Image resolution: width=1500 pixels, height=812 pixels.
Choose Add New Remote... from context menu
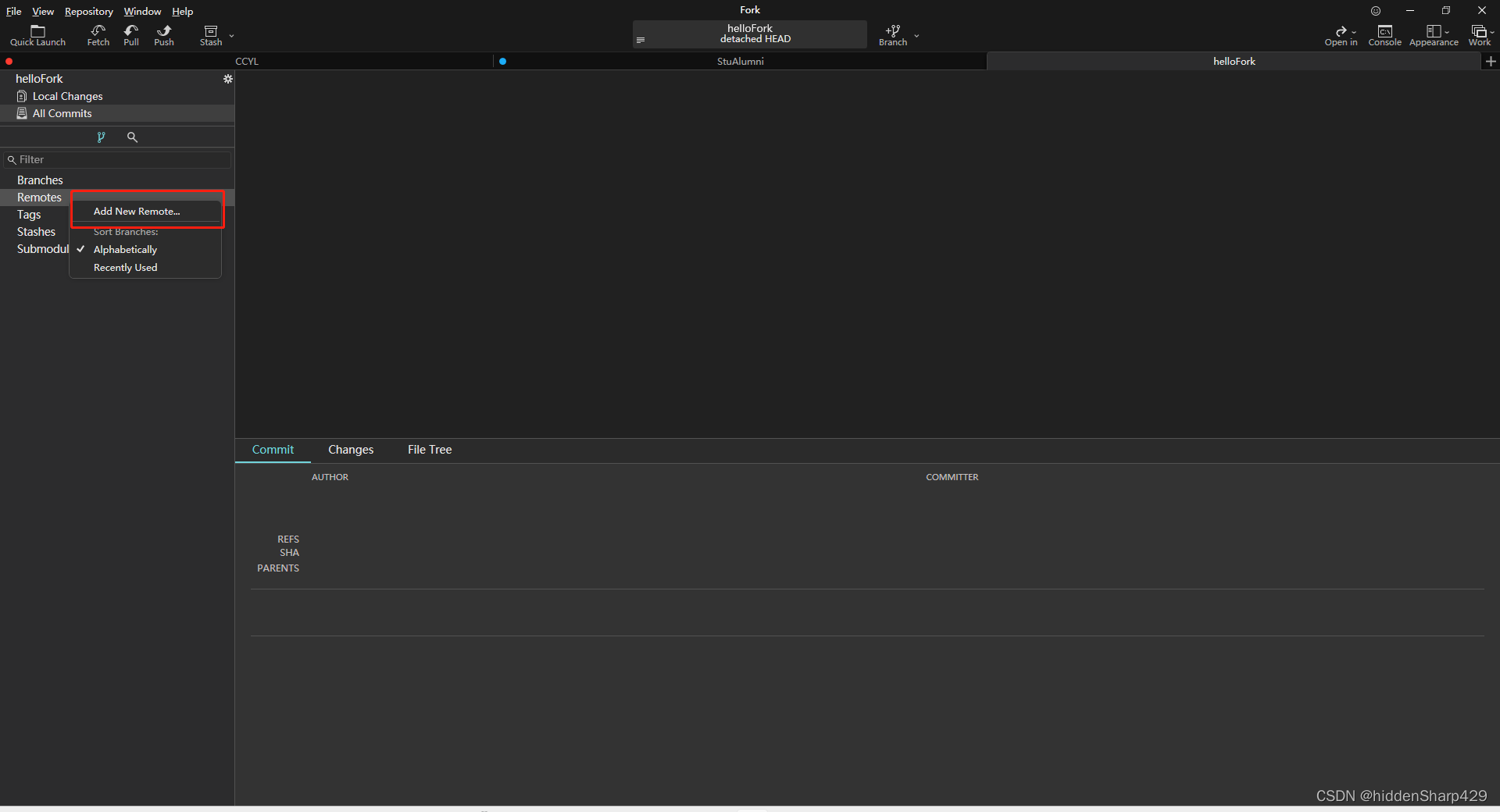(x=146, y=212)
